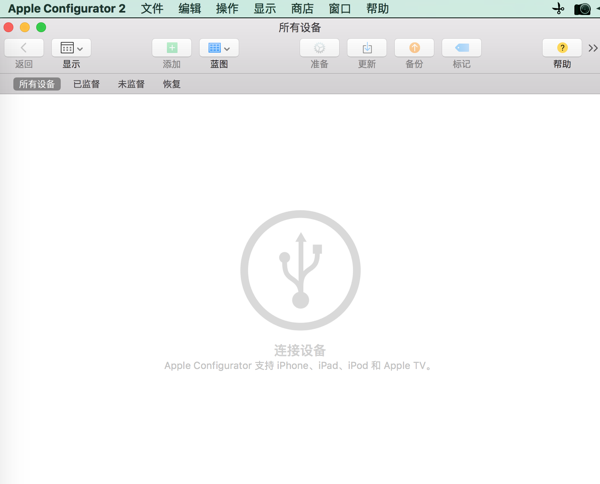
Task: Click the camera menu bar status icon
Action: click(582, 9)
